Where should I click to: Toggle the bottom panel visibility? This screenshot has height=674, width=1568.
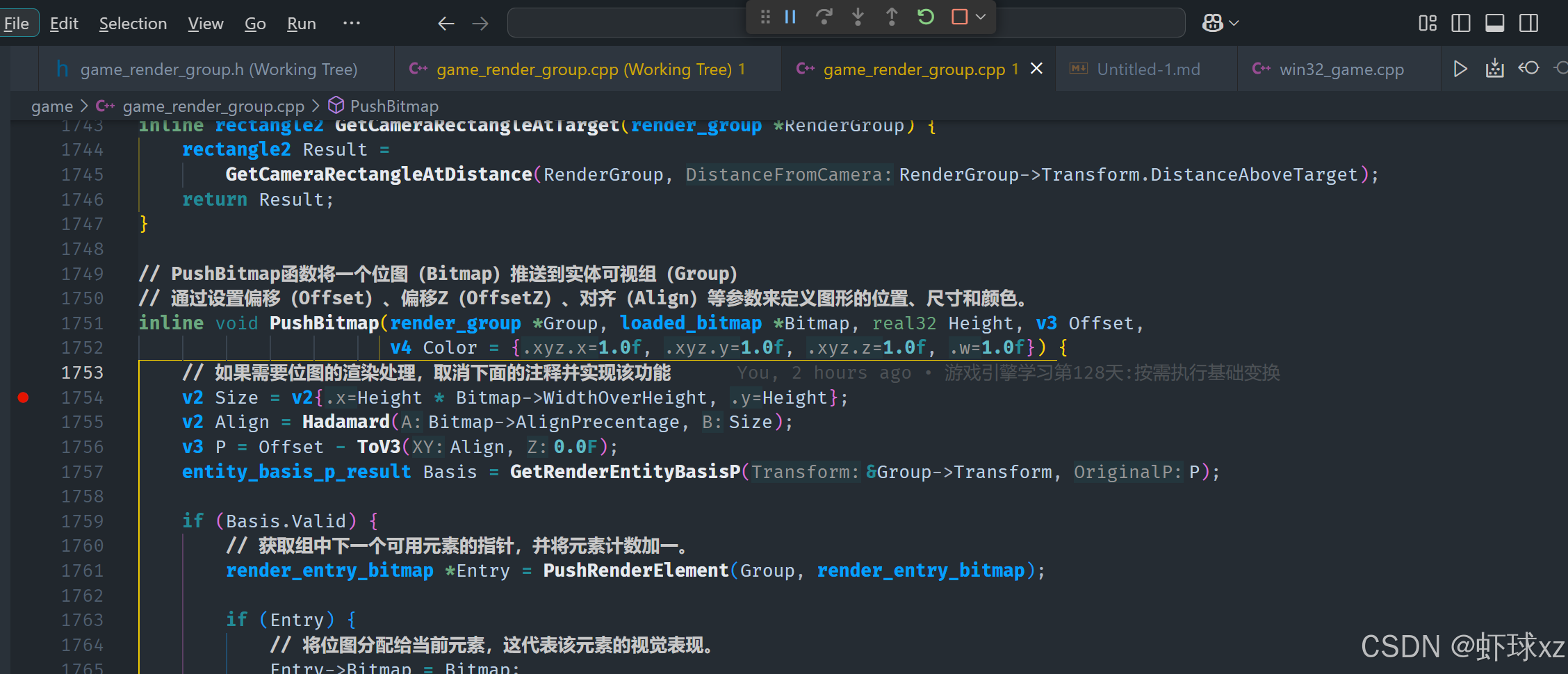1494,24
